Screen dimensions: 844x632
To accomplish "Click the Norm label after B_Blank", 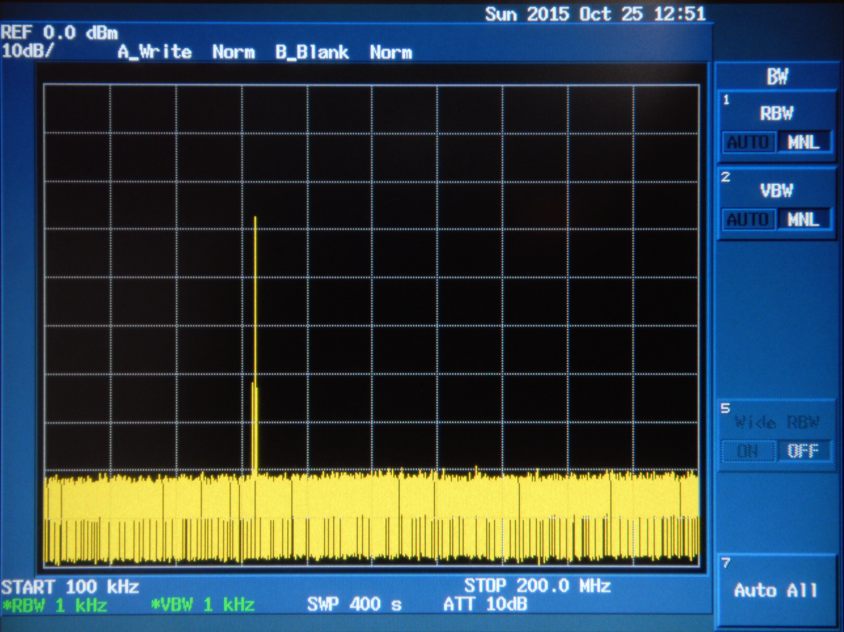I will [391, 53].
